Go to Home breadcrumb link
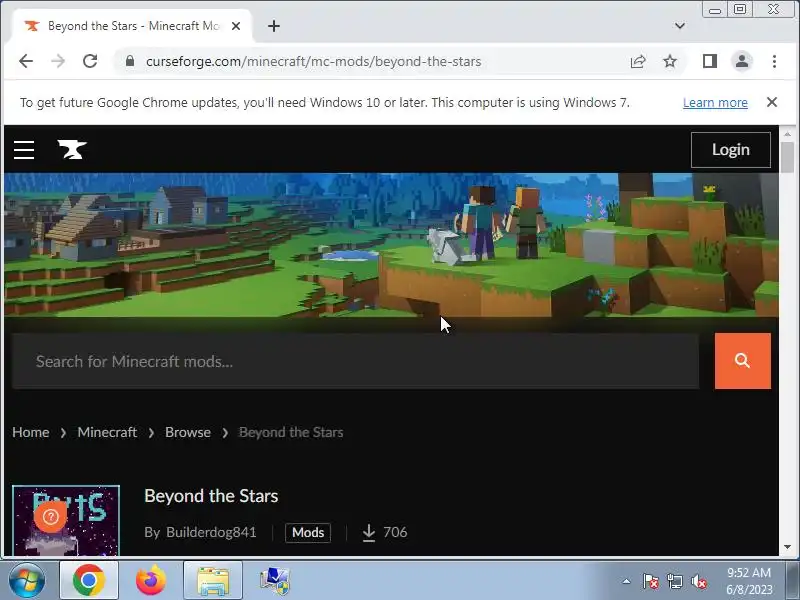 click(31, 432)
